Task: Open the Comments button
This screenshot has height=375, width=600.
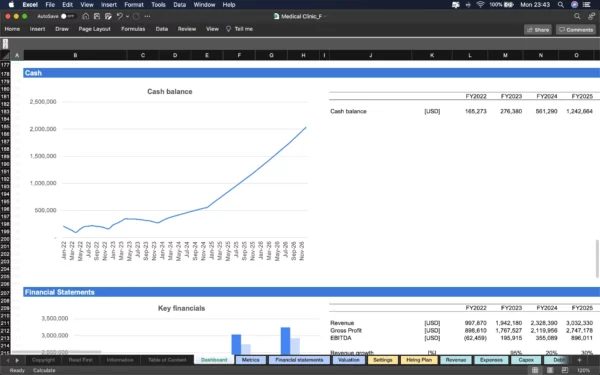Action: (576, 29)
